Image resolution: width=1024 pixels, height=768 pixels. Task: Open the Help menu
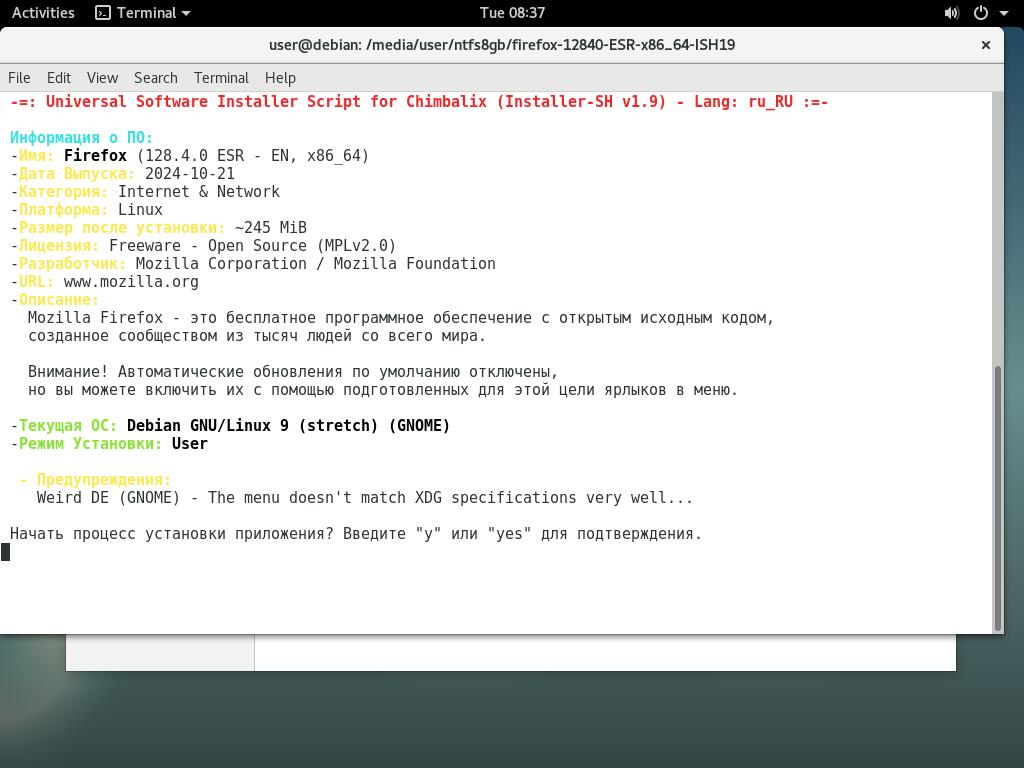pos(280,78)
